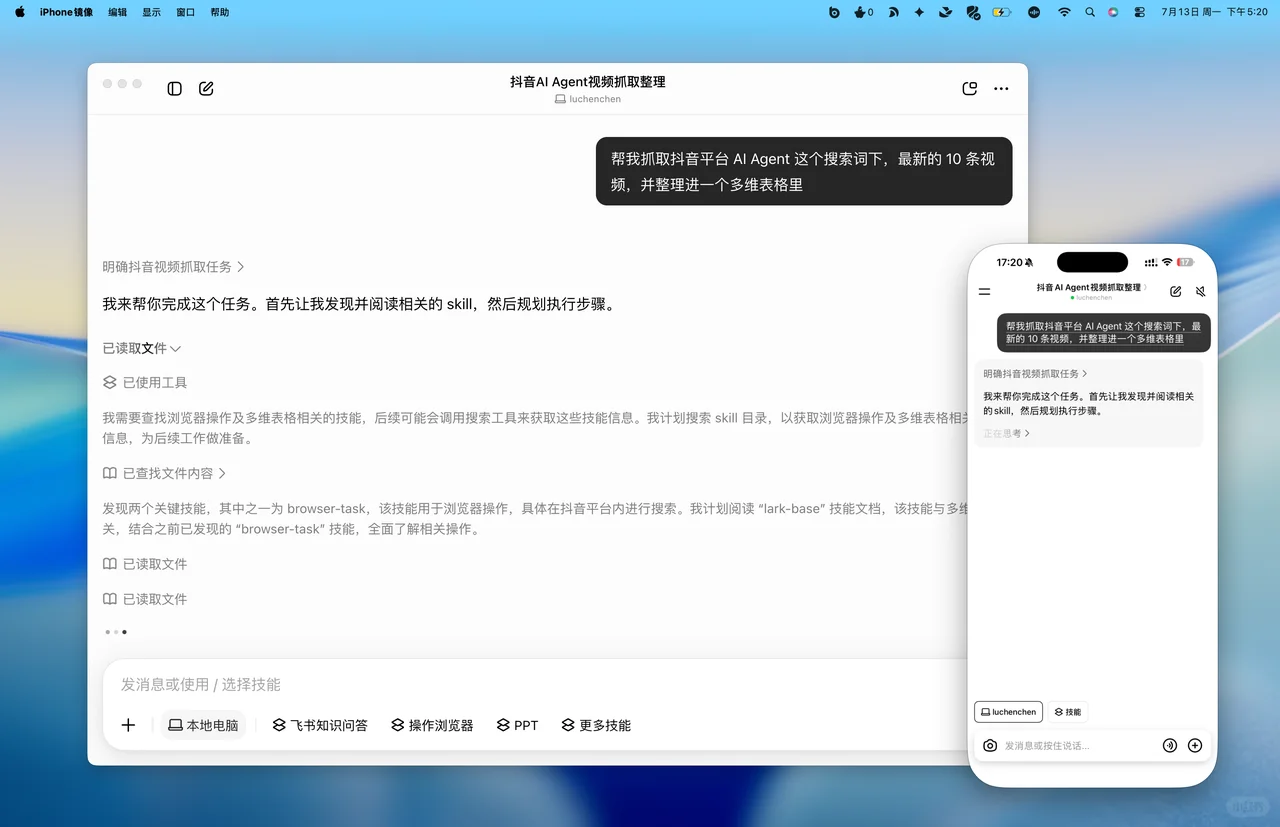This screenshot has width=1280, height=827.
Task: Open the battery status in the menu bar
Action: [x=1002, y=12]
